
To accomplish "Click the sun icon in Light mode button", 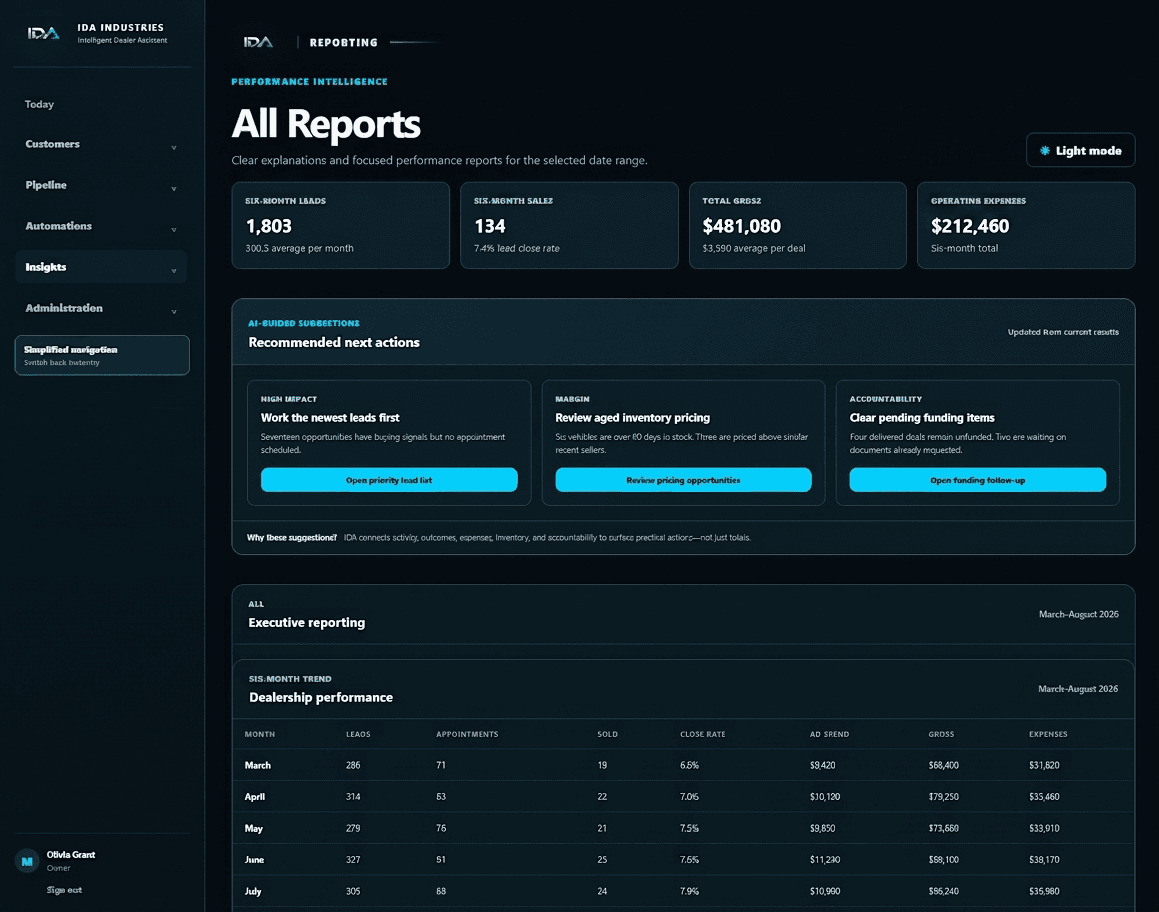I will [x=1044, y=151].
